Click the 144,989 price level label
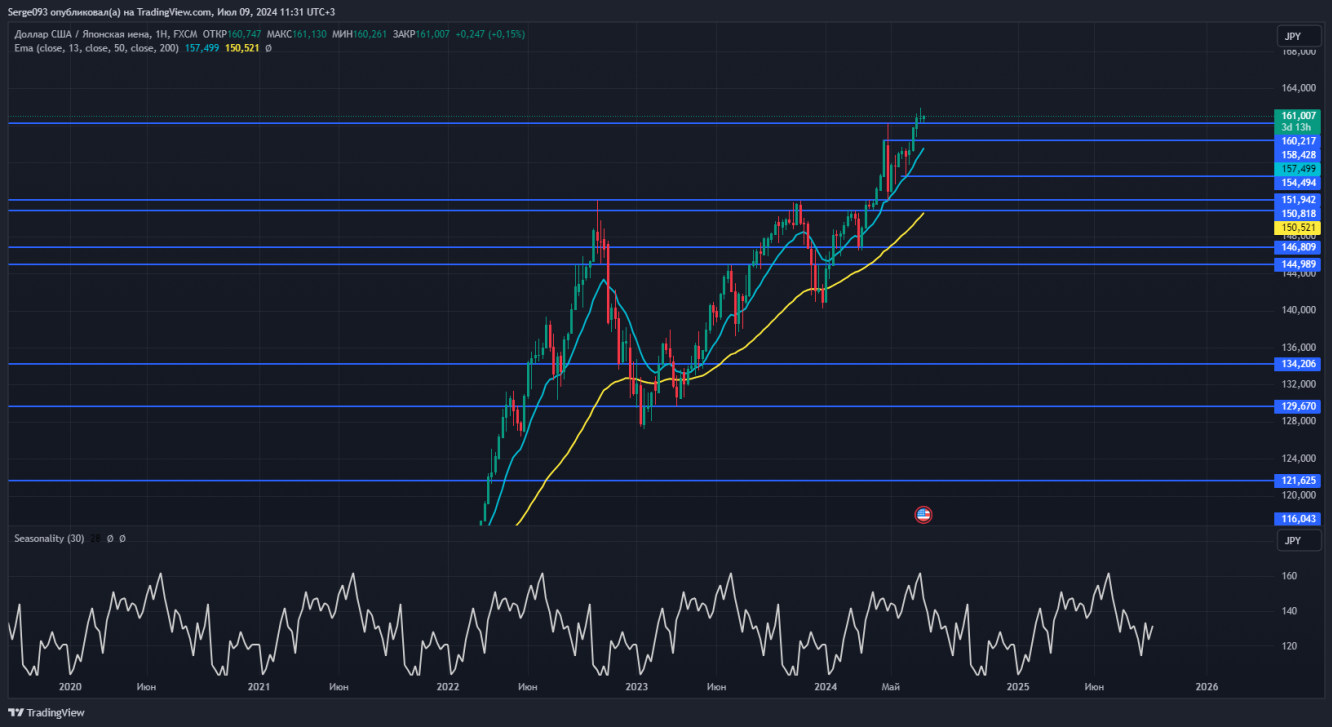Screen dimensions: 1332x727 tap(1298, 264)
